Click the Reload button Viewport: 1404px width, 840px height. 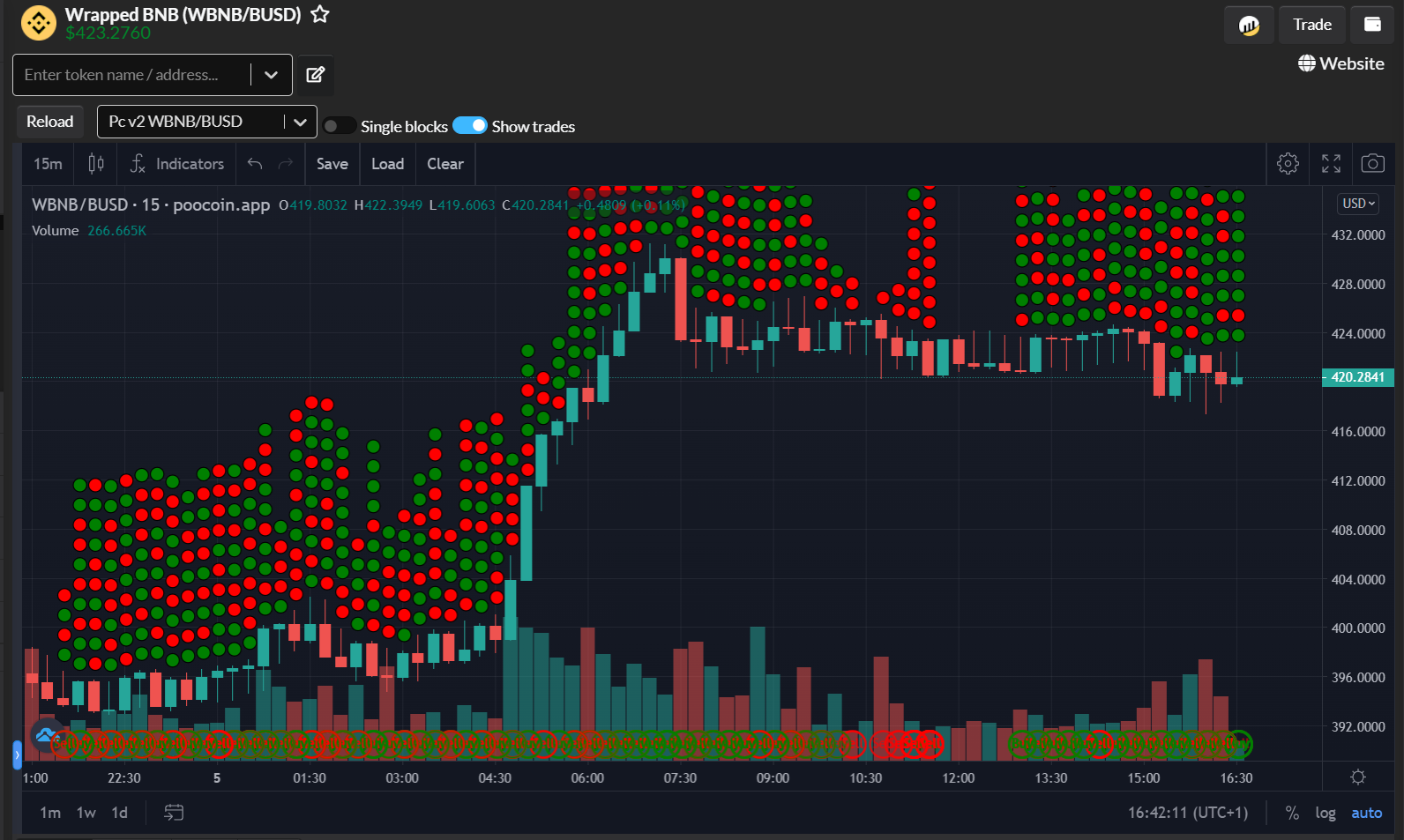pyautogui.click(x=50, y=122)
